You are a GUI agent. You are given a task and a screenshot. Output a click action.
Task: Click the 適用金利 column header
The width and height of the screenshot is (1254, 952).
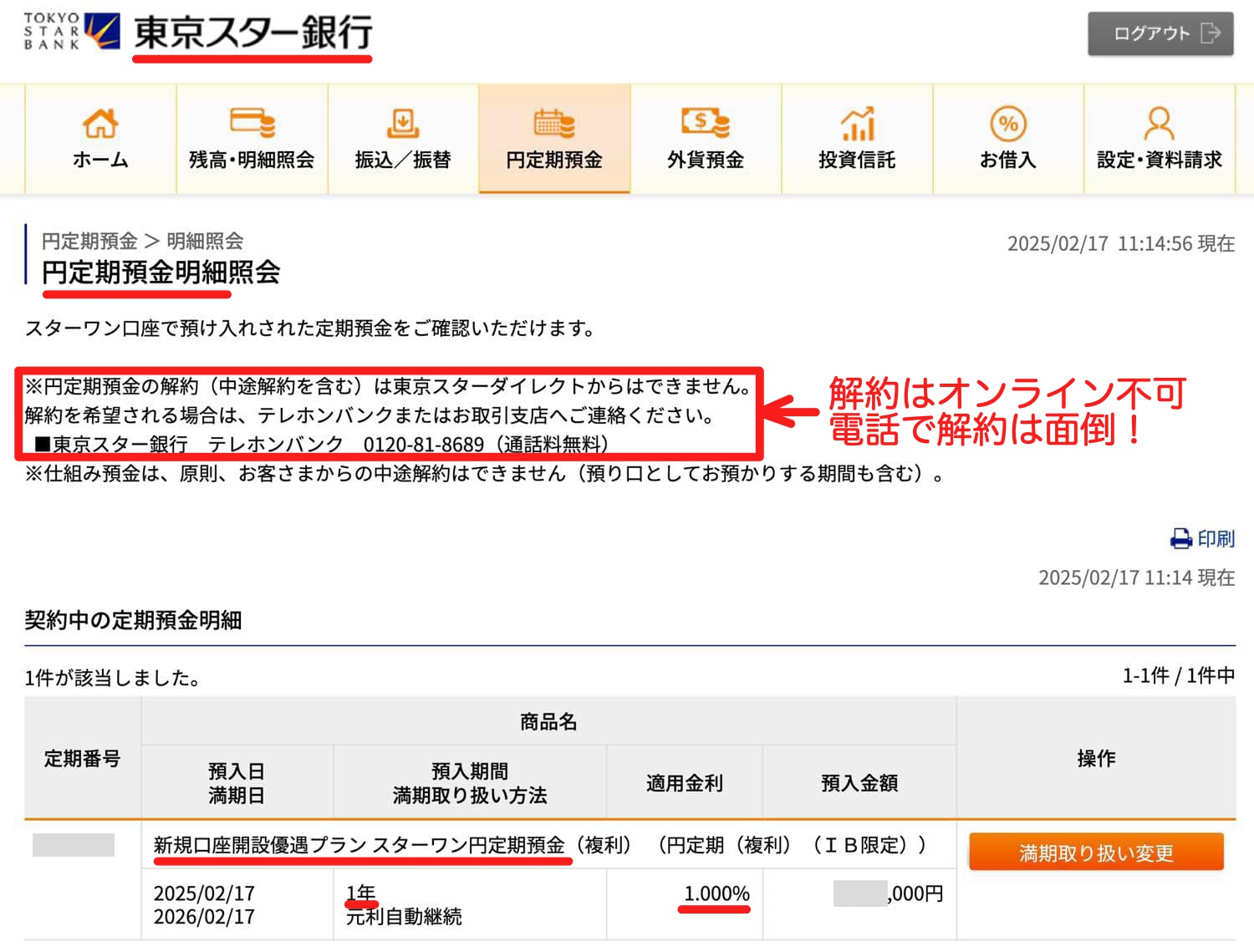coord(685,783)
